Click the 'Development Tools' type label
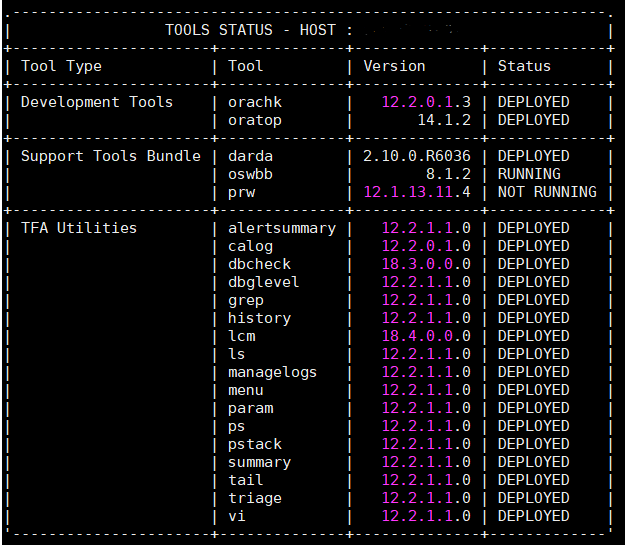625x545 pixels. click(x=97, y=102)
